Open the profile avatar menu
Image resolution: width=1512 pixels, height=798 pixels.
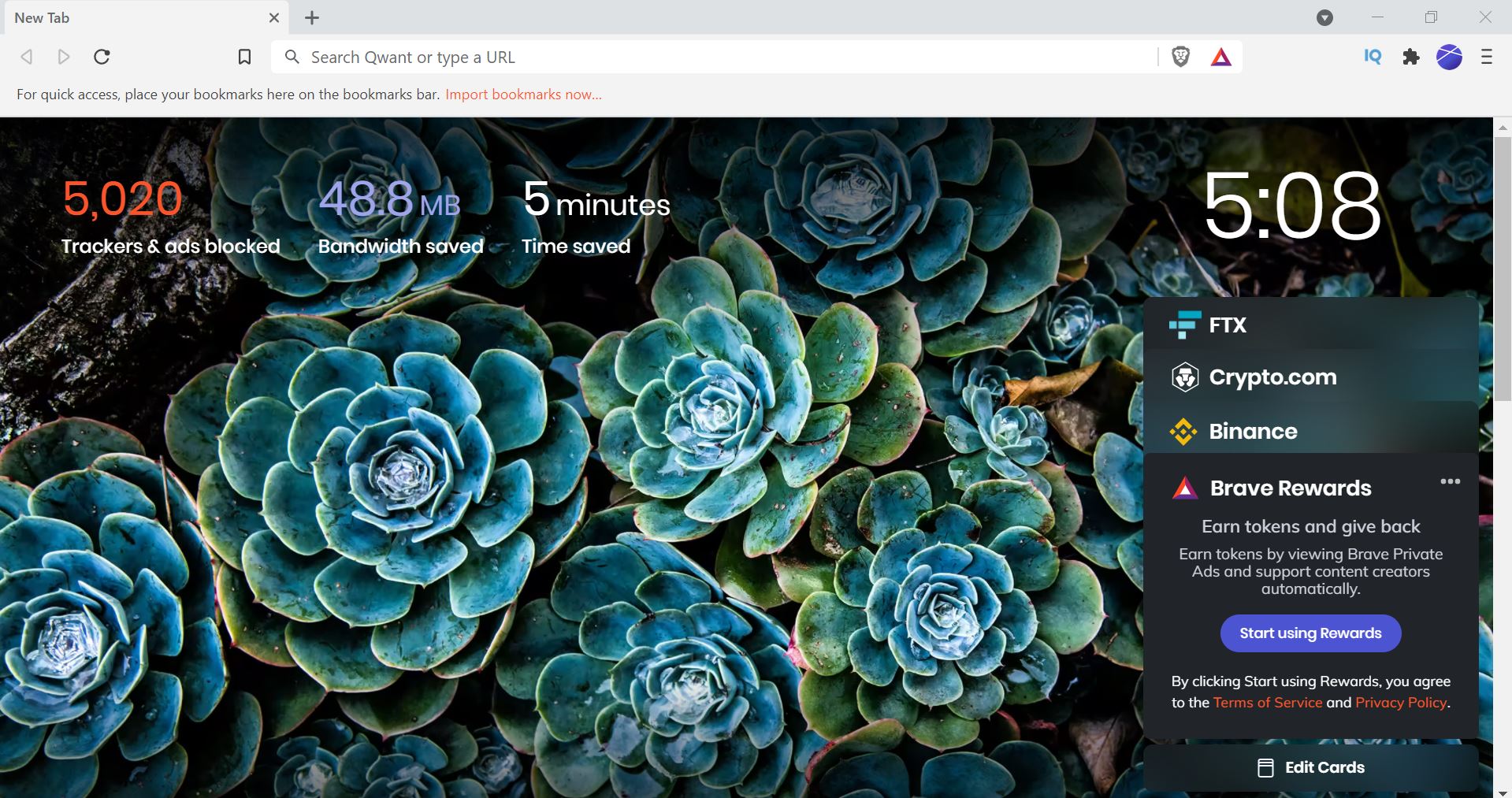[1449, 57]
